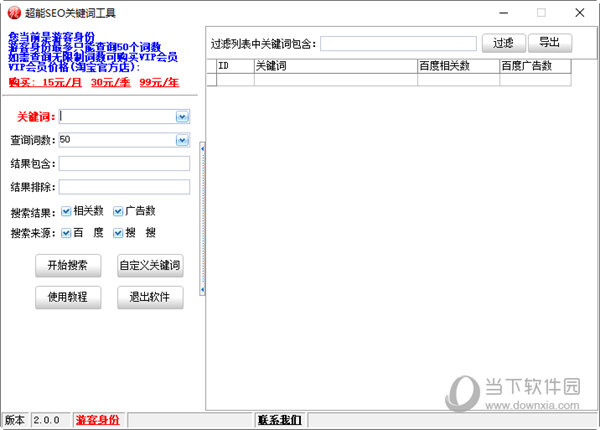Sort by 关键词 column header
The width and height of the screenshot is (600, 430).
(x=336, y=66)
